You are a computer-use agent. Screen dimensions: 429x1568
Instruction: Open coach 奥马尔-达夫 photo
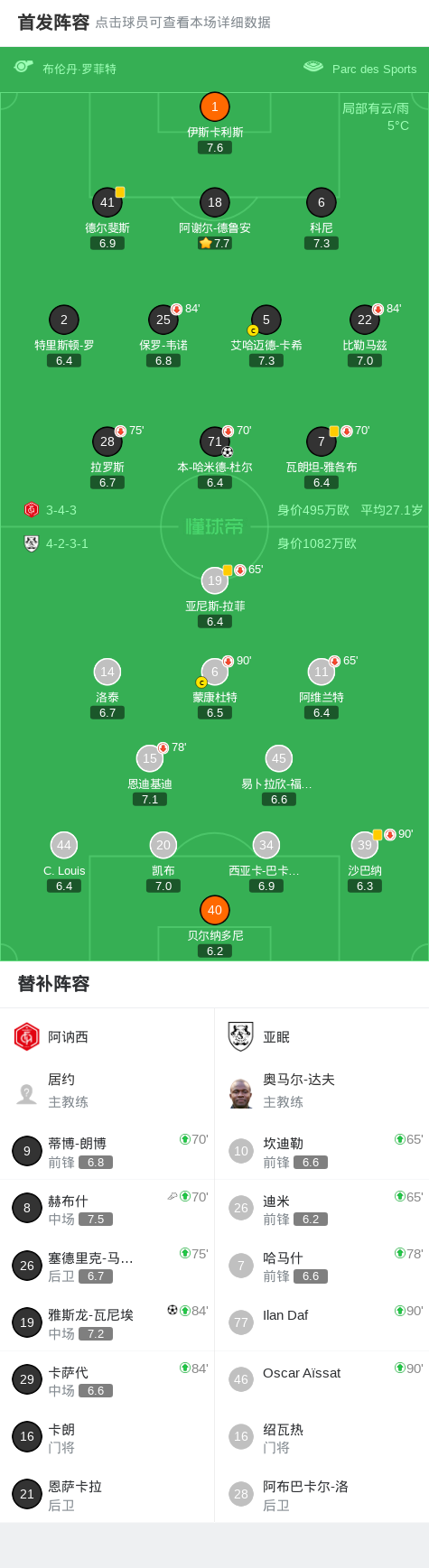240,1093
